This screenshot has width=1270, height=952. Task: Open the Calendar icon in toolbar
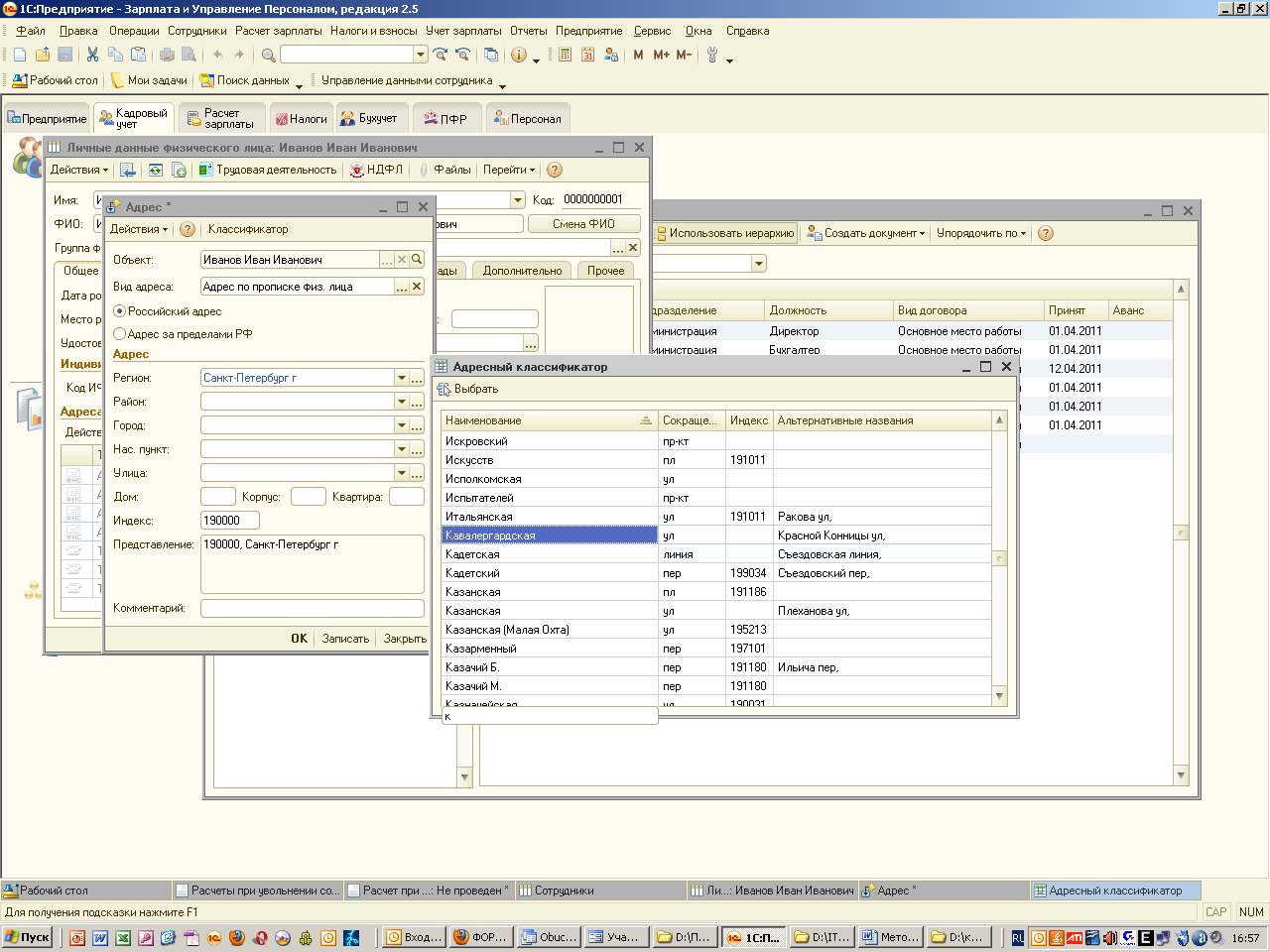(587, 55)
